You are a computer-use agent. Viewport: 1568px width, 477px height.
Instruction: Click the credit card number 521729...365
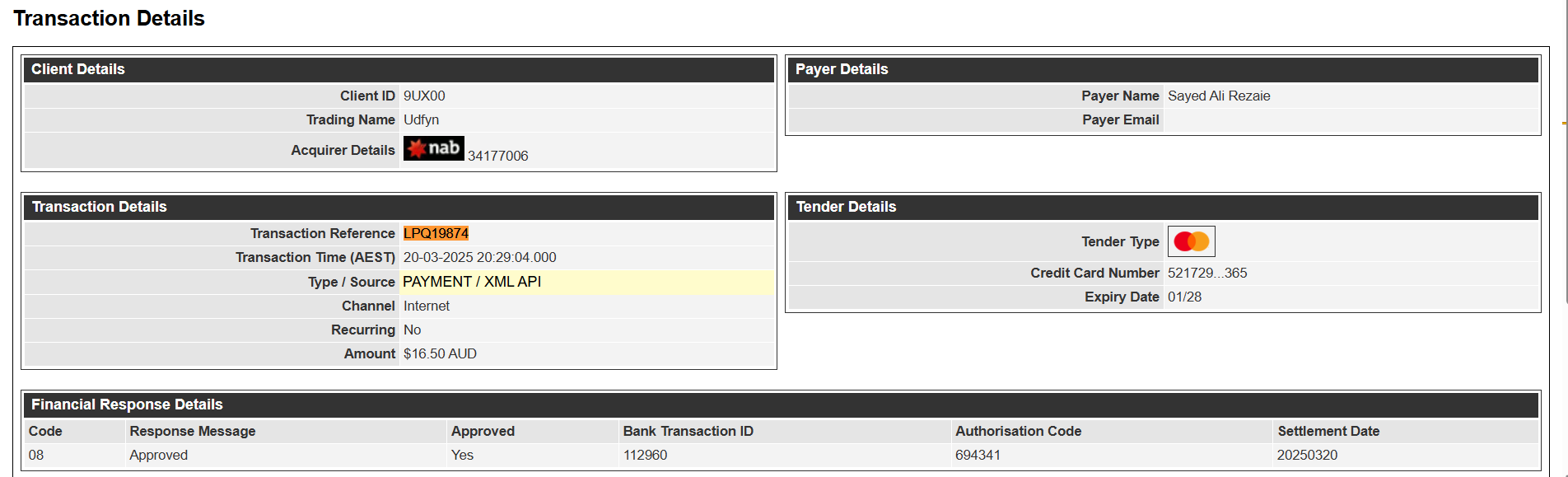coord(1207,273)
